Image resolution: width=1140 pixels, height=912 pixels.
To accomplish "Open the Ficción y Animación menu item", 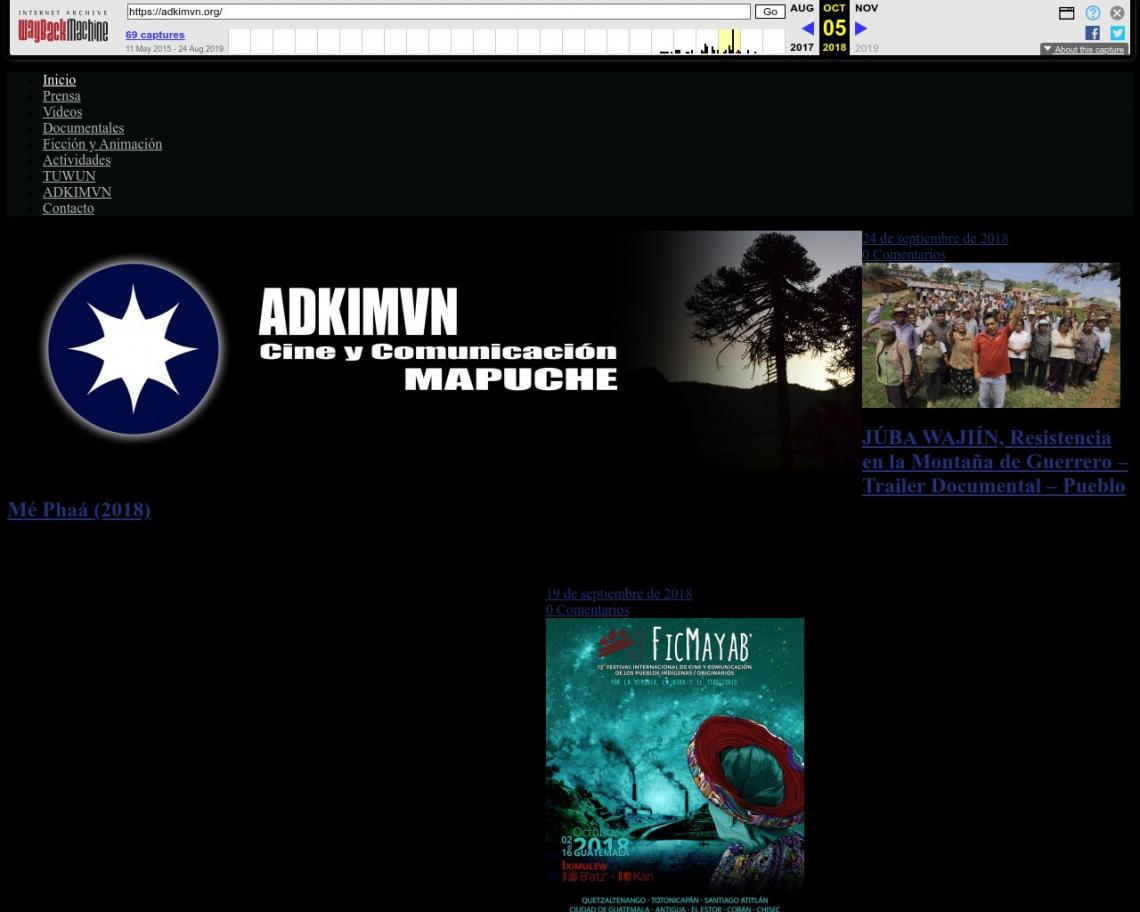I will click(103, 144).
